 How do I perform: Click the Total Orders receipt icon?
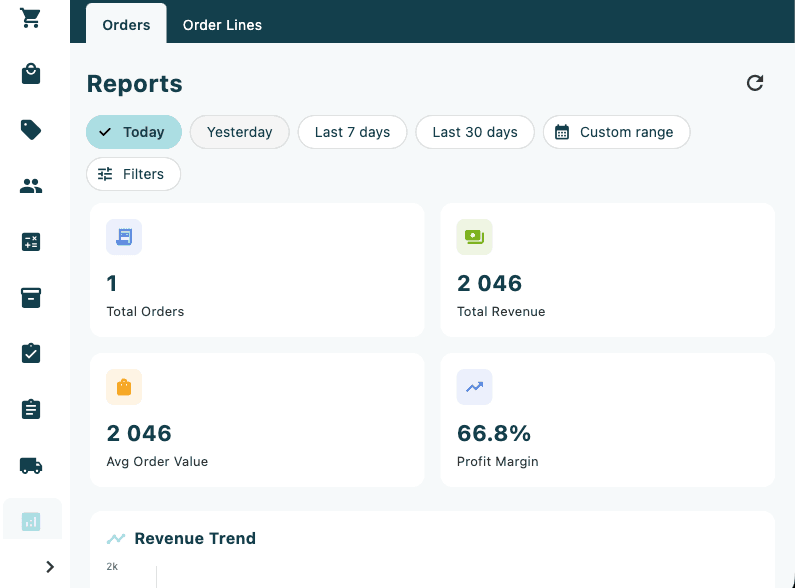pos(124,237)
